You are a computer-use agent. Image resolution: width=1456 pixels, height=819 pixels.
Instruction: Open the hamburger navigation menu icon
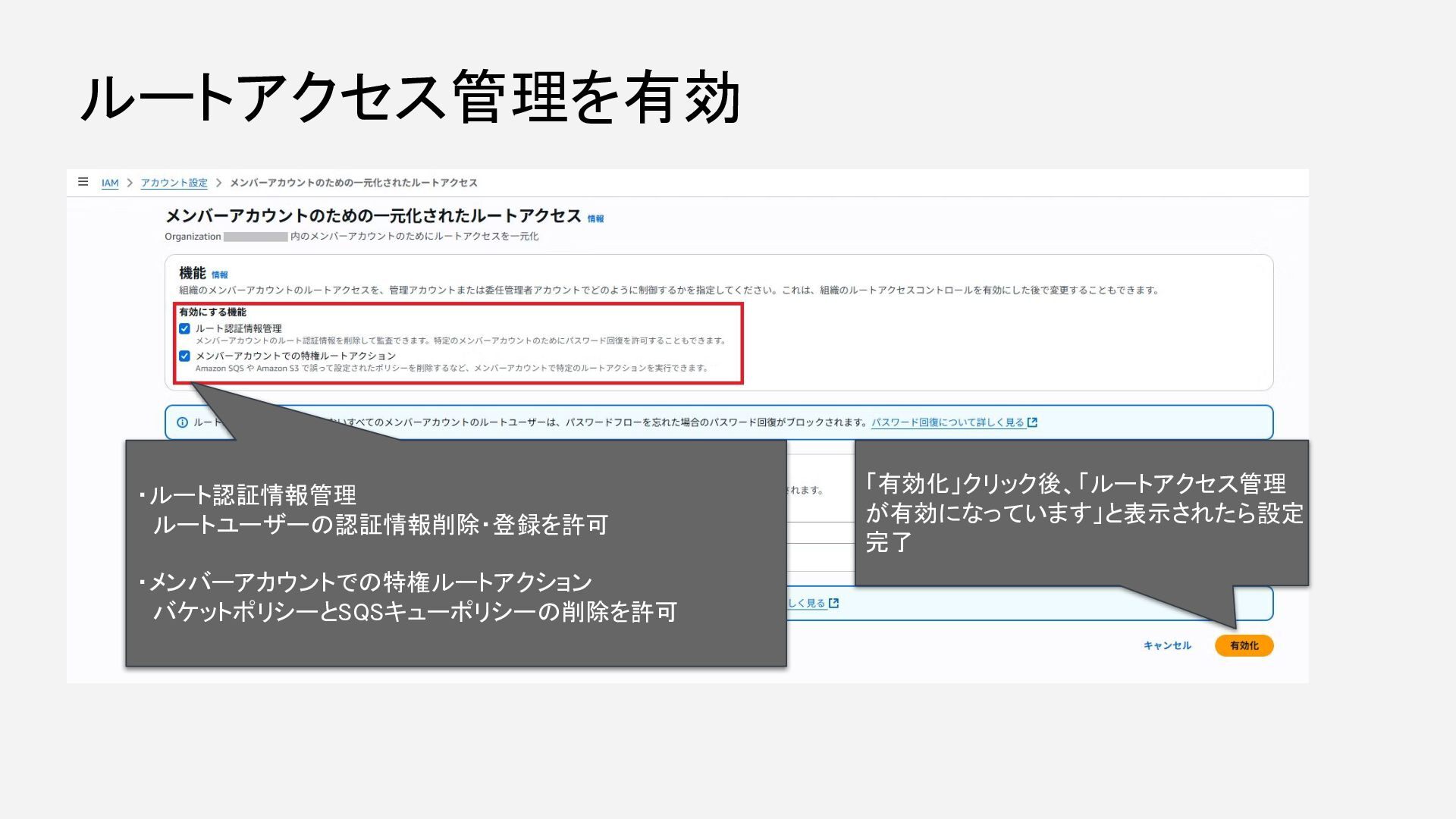83,182
